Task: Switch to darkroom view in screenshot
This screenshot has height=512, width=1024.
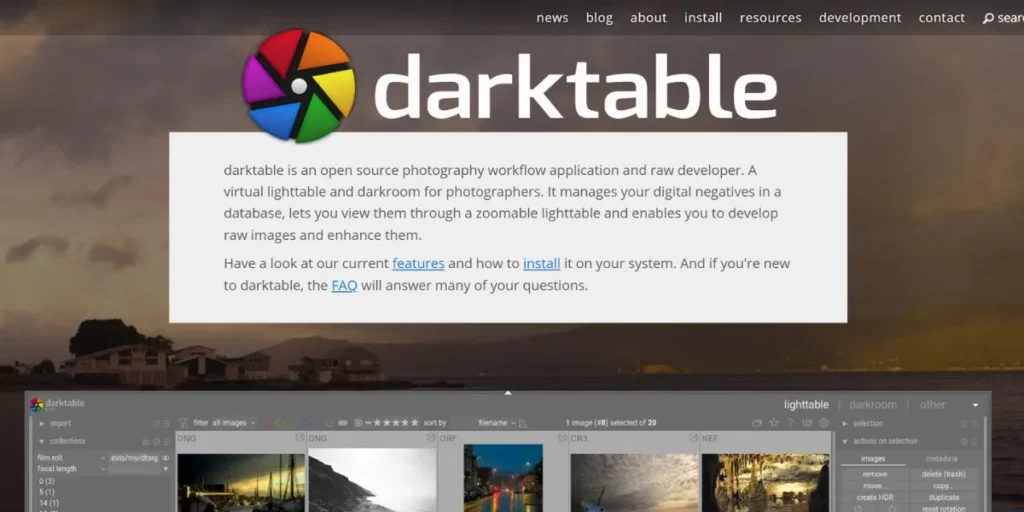Action: click(x=872, y=405)
